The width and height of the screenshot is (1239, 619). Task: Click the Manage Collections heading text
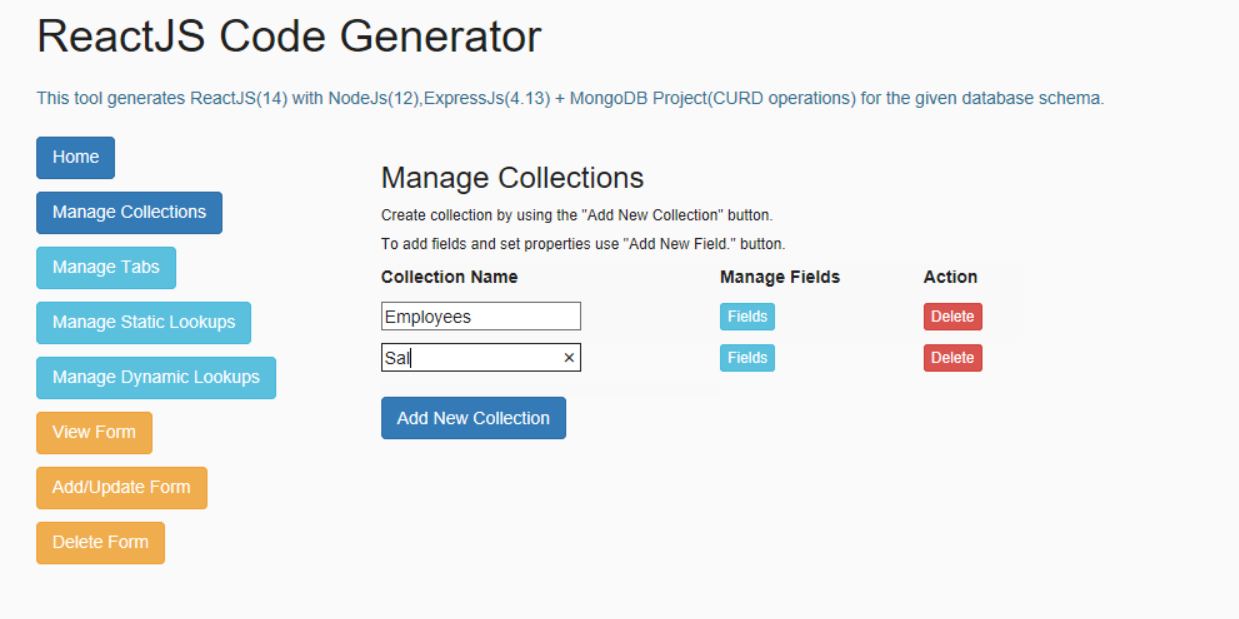pos(512,178)
